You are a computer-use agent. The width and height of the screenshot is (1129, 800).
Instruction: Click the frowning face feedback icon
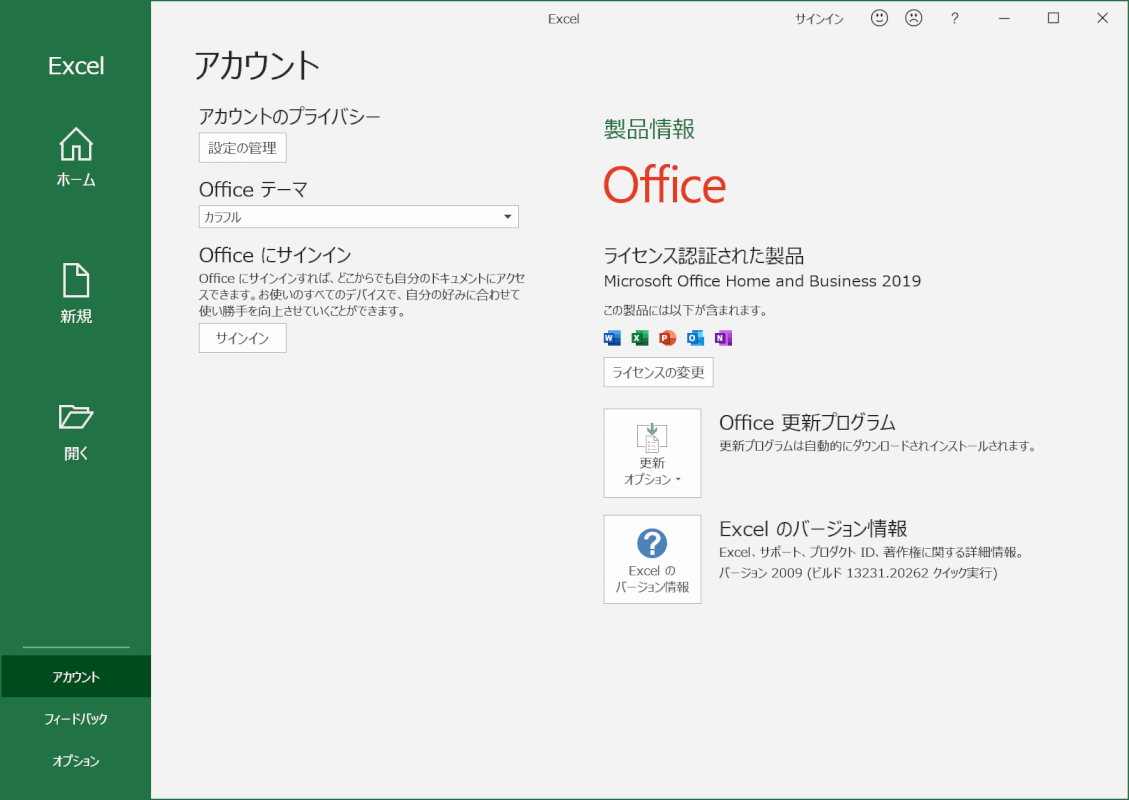click(x=914, y=17)
